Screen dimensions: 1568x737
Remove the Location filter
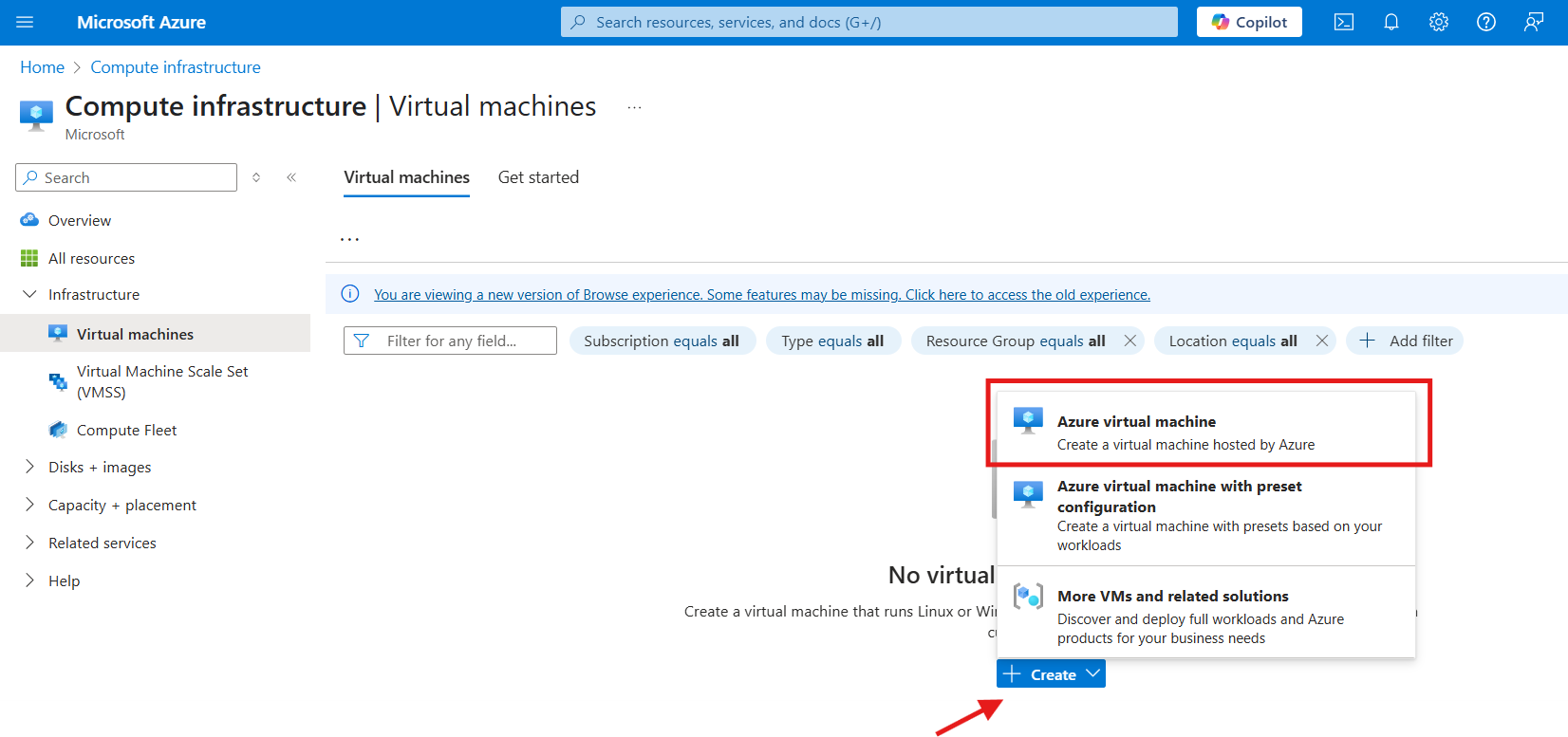click(1321, 341)
